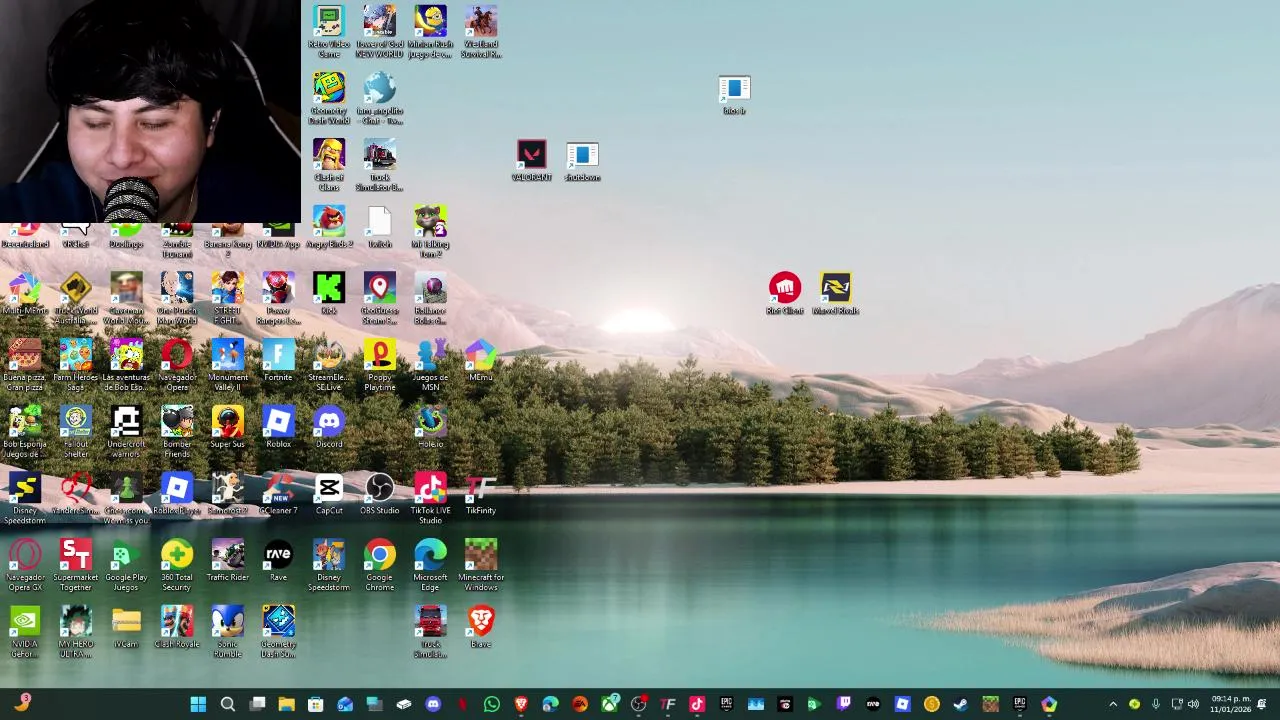Open the Riot Client shortcut
Image resolution: width=1280 pixels, height=720 pixels.
click(x=785, y=294)
